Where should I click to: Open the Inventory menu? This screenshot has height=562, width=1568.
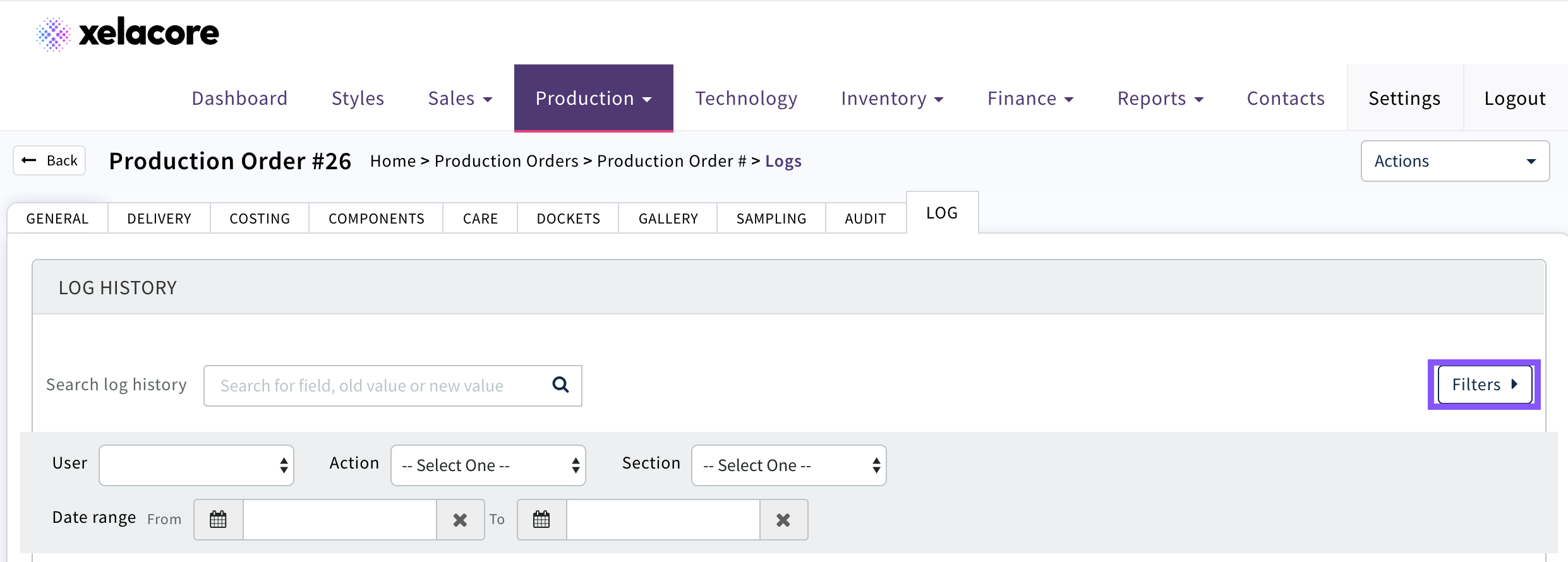(891, 99)
